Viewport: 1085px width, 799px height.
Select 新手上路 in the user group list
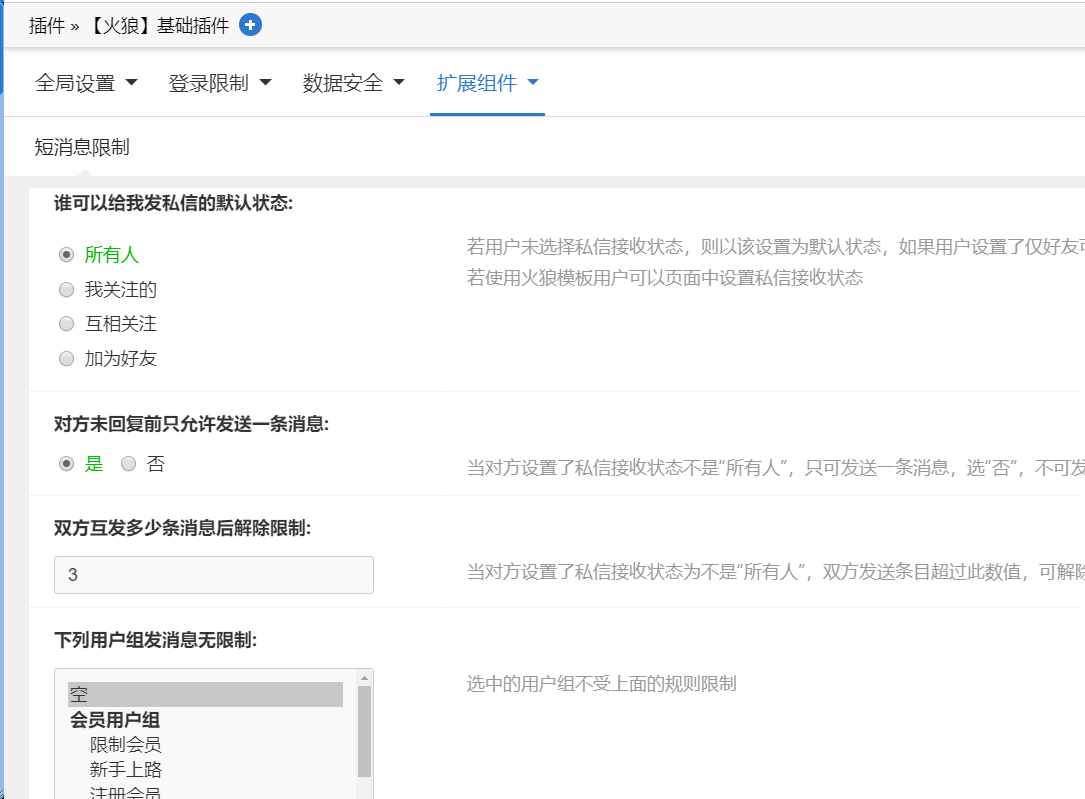click(125, 770)
